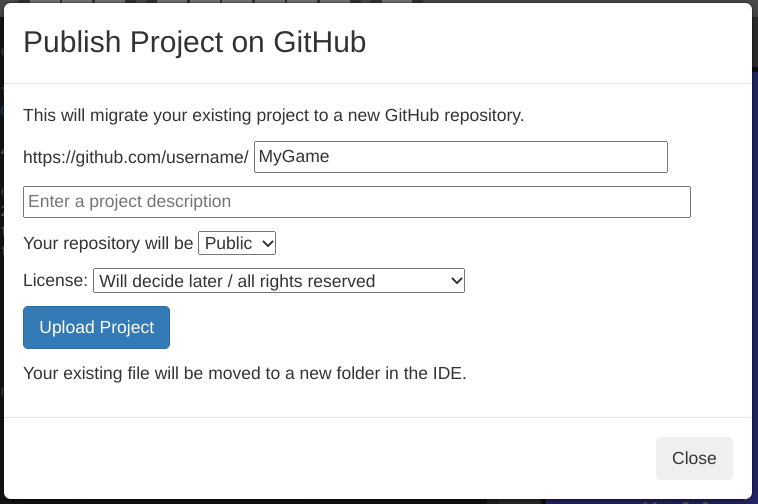Click the Enter a project description placeholder
758x504 pixels.
(130, 202)
